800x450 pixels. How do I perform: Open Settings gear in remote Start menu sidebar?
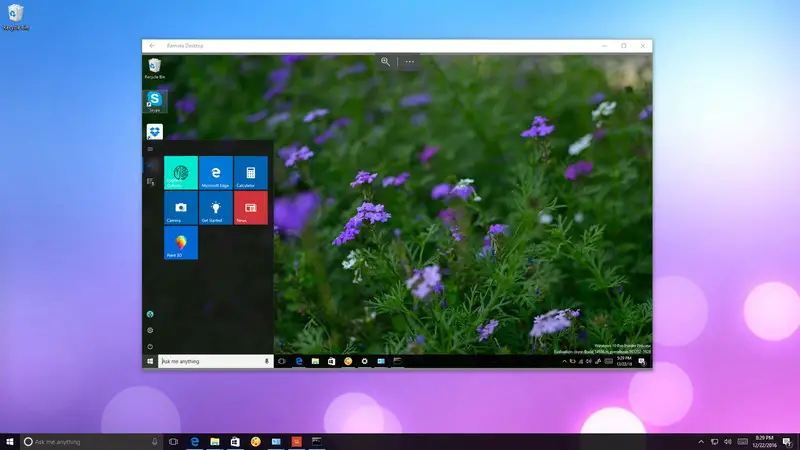(150, 330)
